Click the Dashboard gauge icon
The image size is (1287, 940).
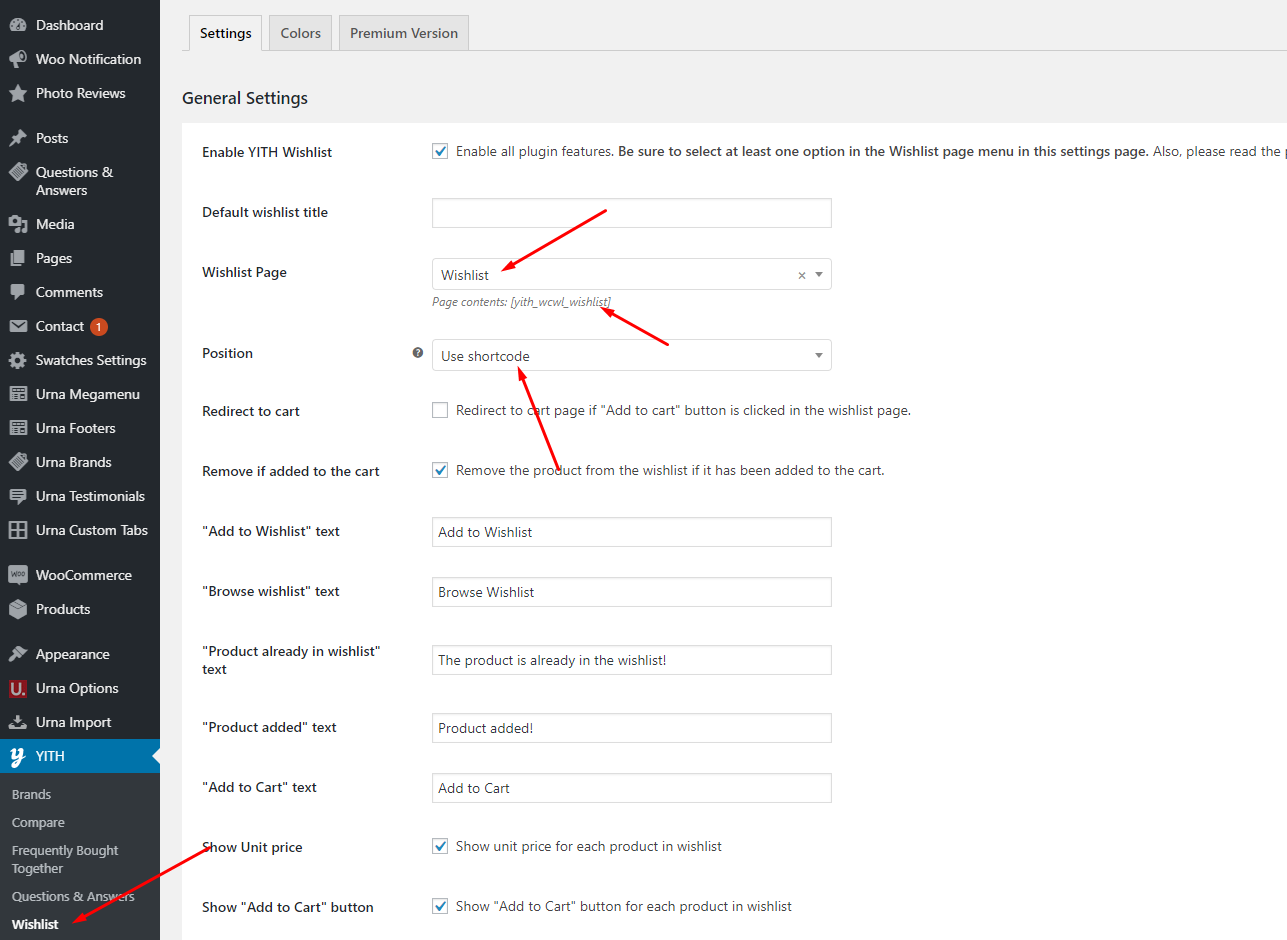[18, 25]
